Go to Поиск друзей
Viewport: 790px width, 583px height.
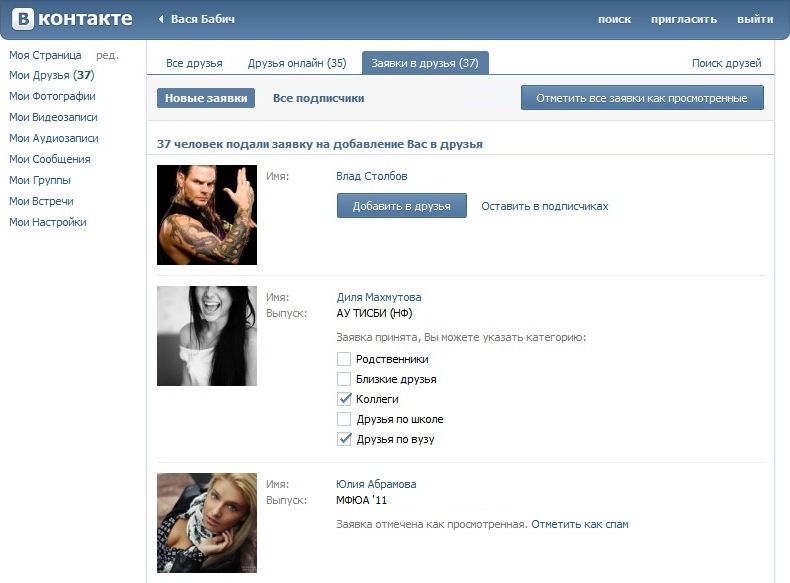click(x=726, y=63)
